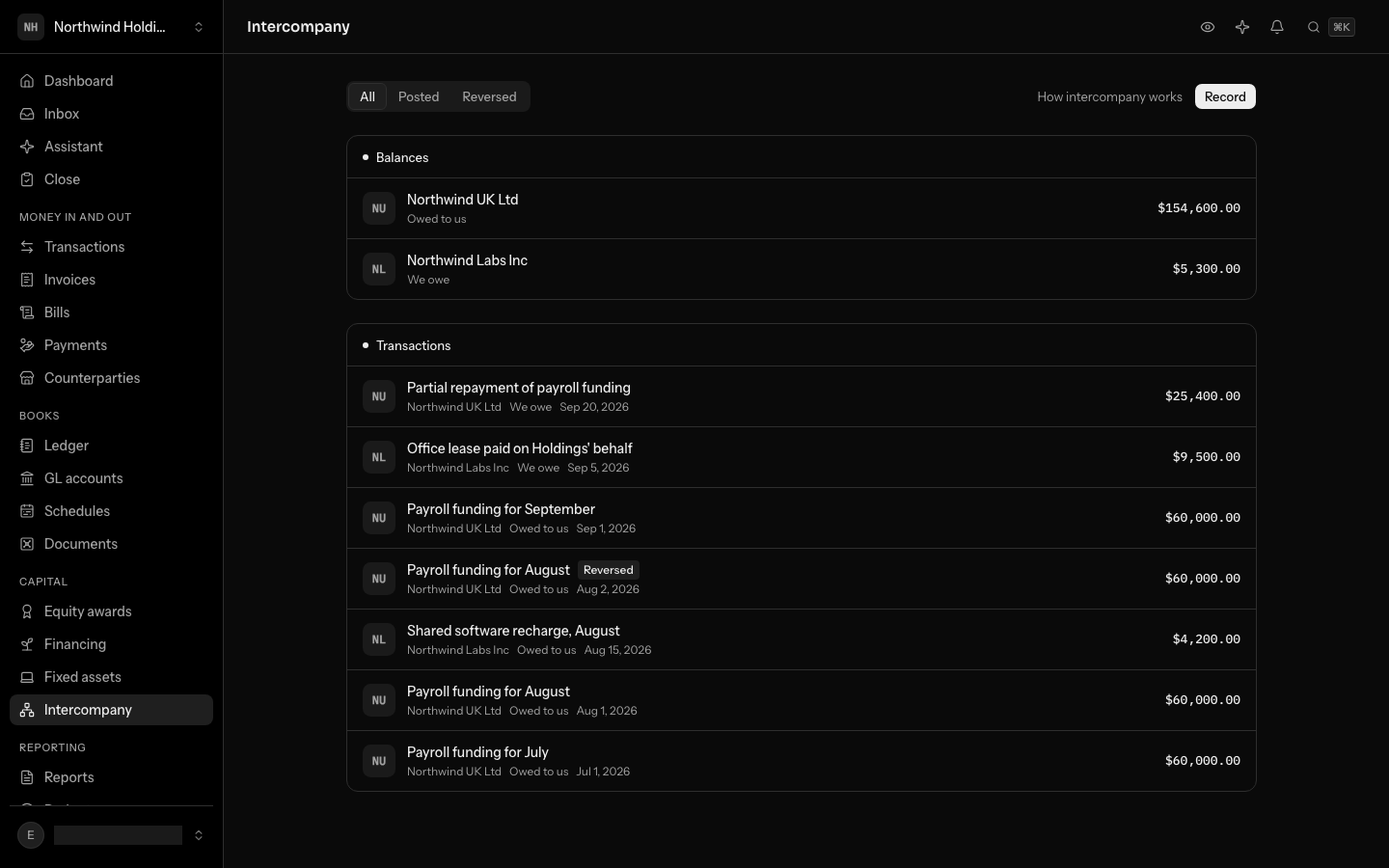Viewport: 1389px width, 868px height.
Task: Click the Schedules calendar icon
Action: [27, 511]
